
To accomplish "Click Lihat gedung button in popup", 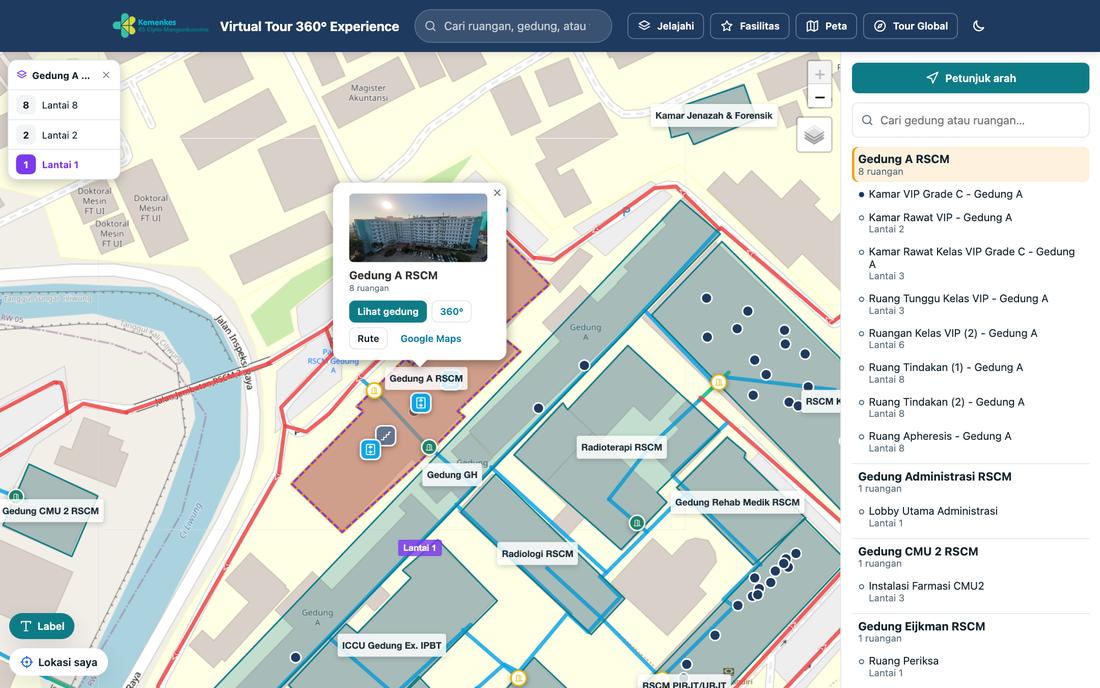I will coord(388,311).
